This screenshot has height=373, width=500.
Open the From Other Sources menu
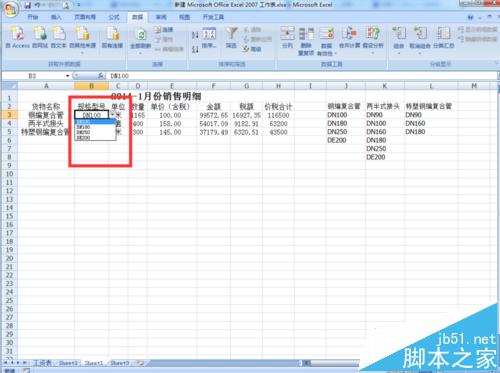tap(82, 39)
